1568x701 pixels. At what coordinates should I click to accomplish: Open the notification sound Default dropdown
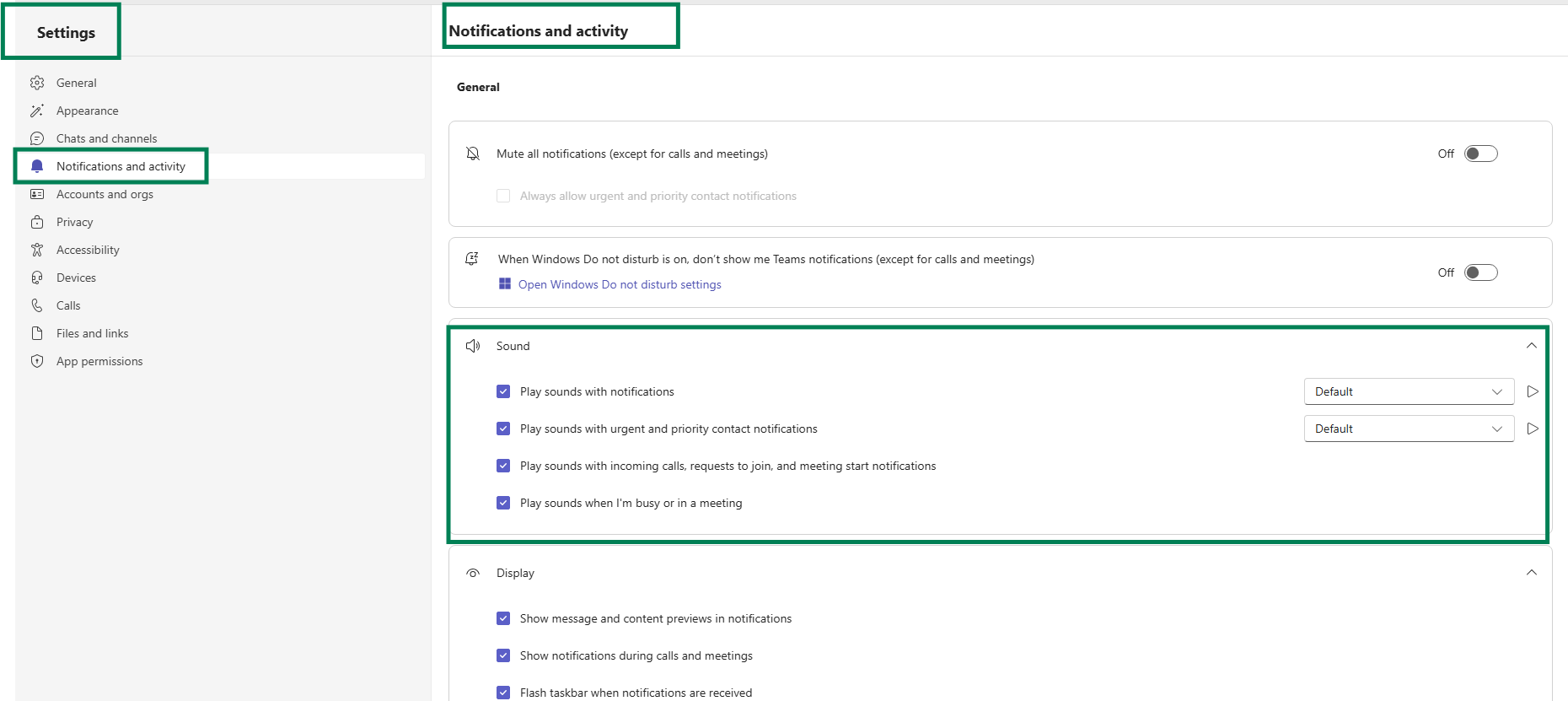tap(1409, 391)
